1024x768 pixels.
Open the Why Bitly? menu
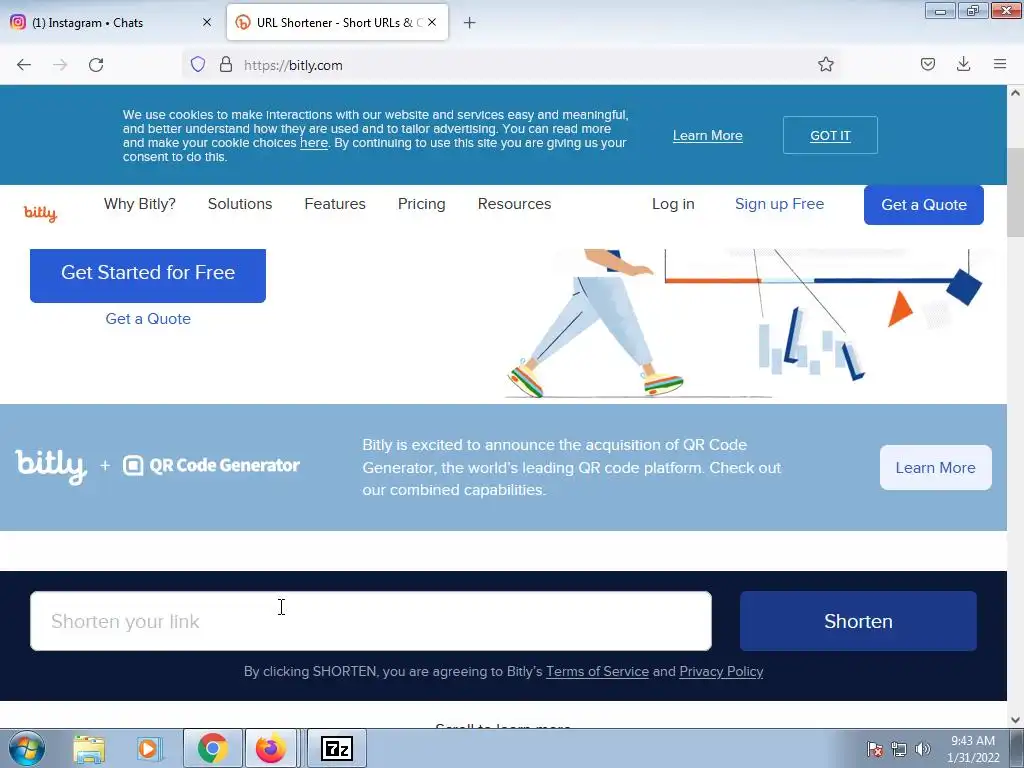click(x=140, y=204)
